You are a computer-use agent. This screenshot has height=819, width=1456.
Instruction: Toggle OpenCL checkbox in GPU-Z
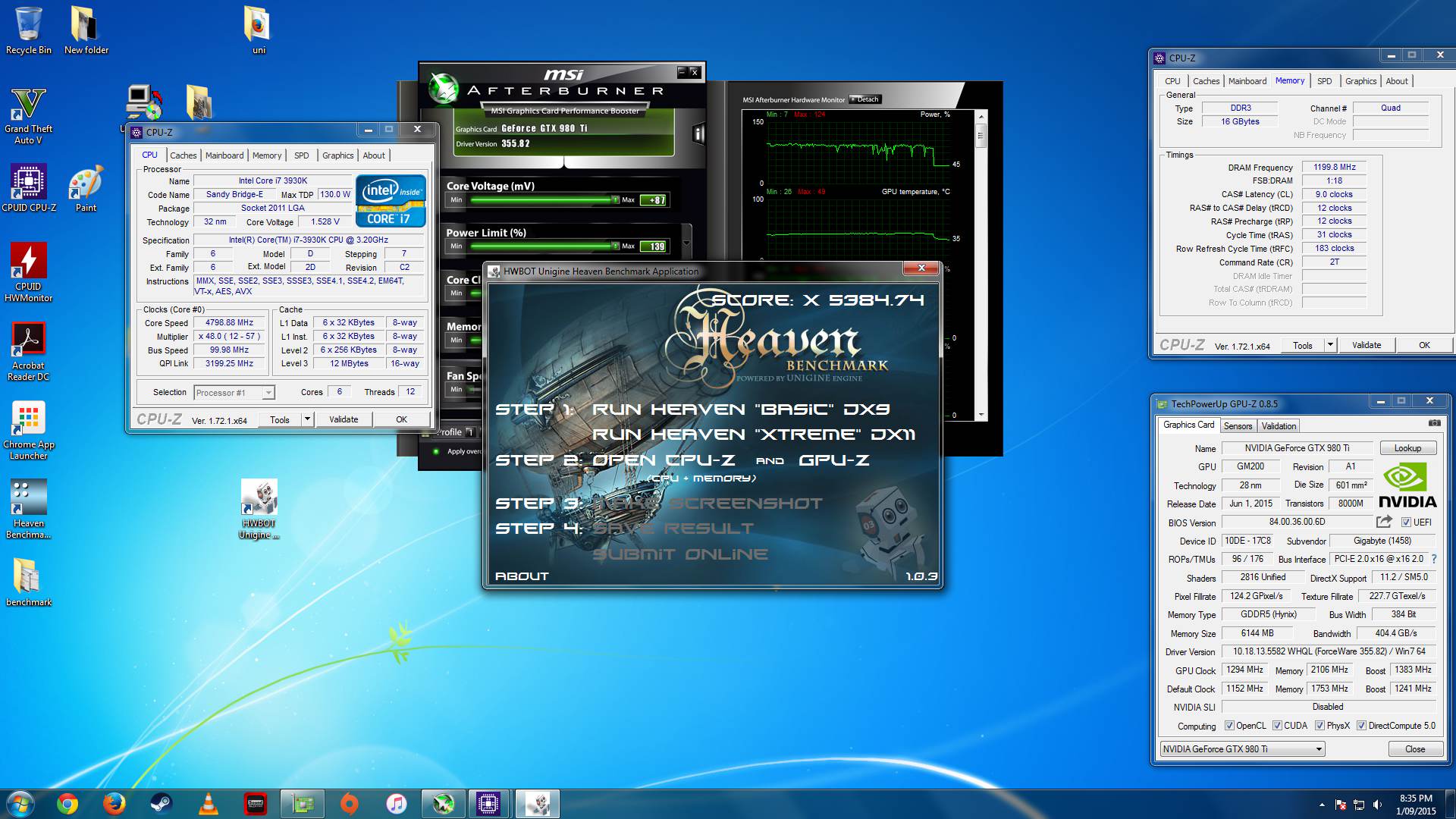click(1229, 726)
